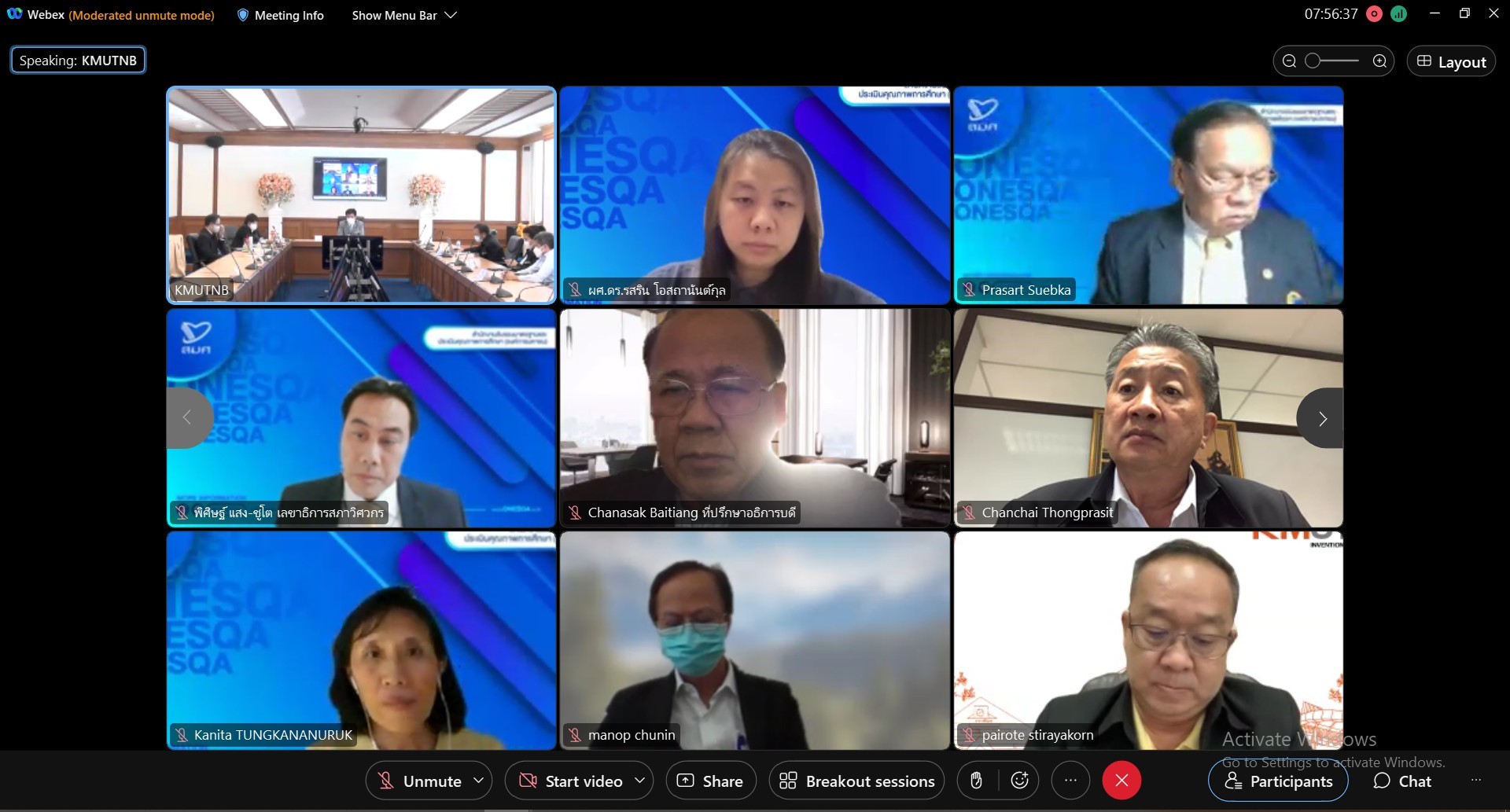Click the red recording indicator icon
The height and width of the screenshot is (812, 1510).
pos(1374,14)
